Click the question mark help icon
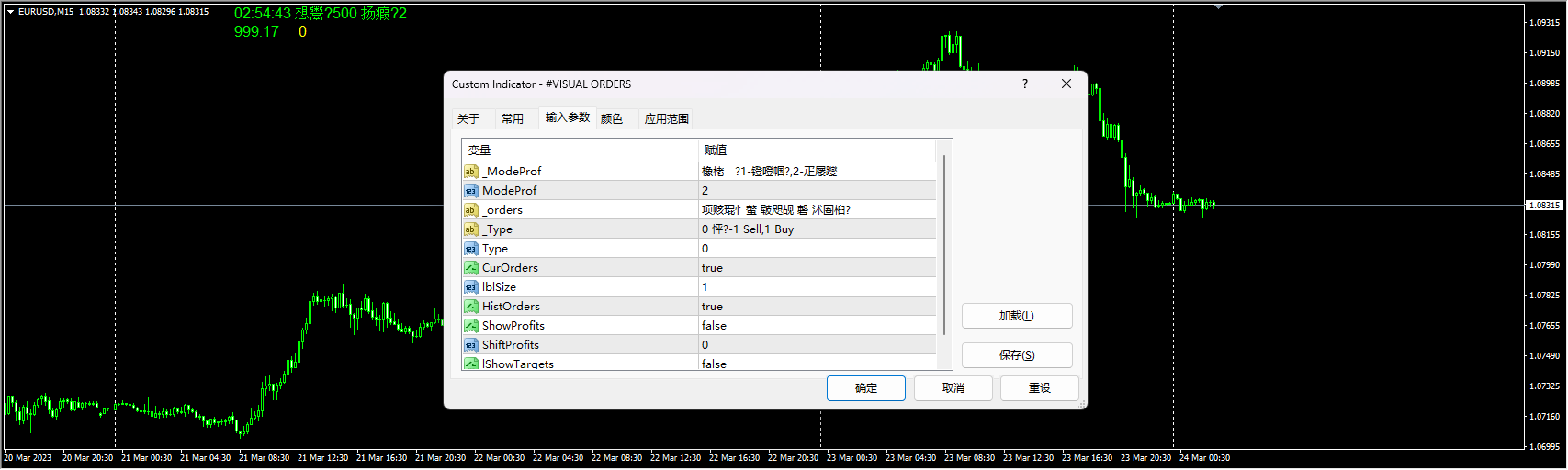 coord(1025,84)
